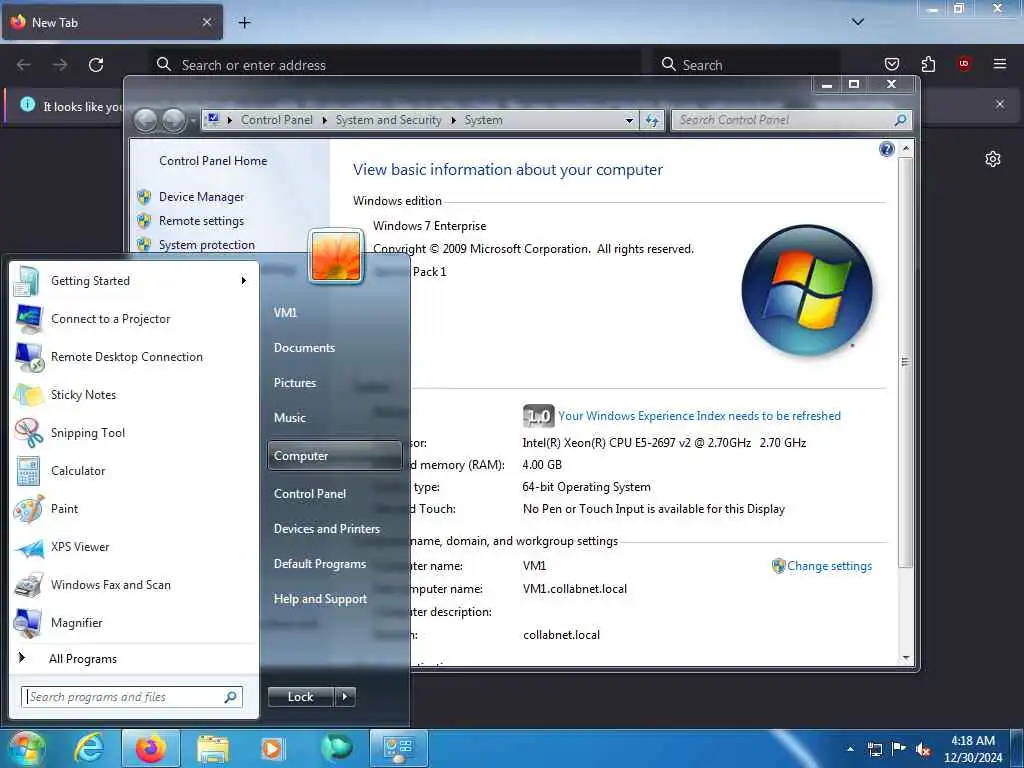Click the new tab personalize gear icon
Viewport: 1024px width, 768px height.
[993, 159]
